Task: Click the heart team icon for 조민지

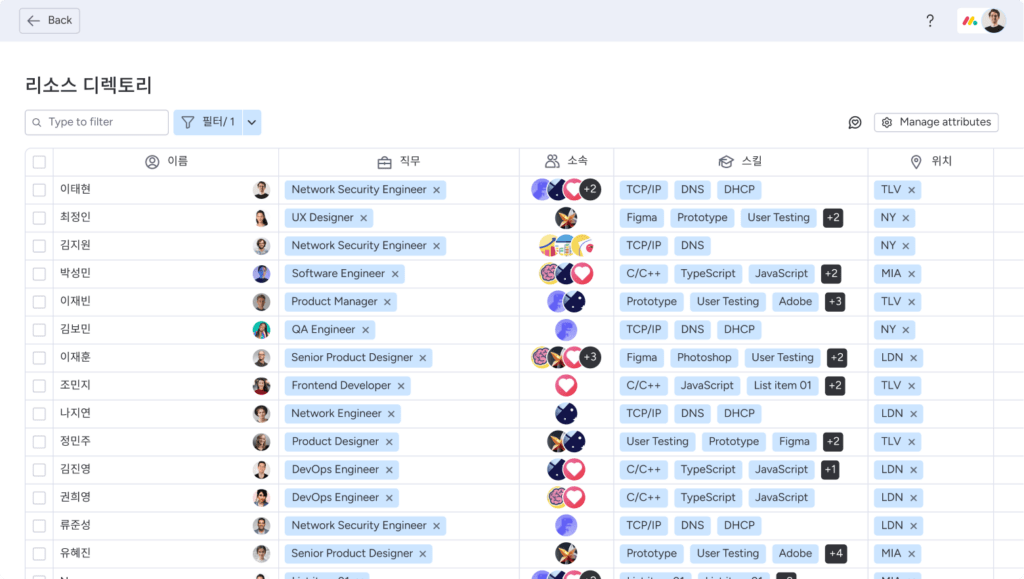Action: pyautogui.click(x=566, y=386)
